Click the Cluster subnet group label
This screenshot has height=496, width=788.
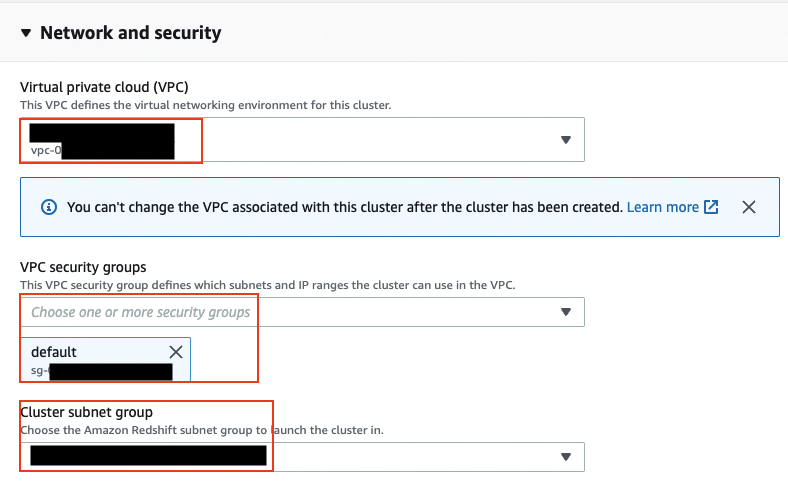(x=85, y=412)
